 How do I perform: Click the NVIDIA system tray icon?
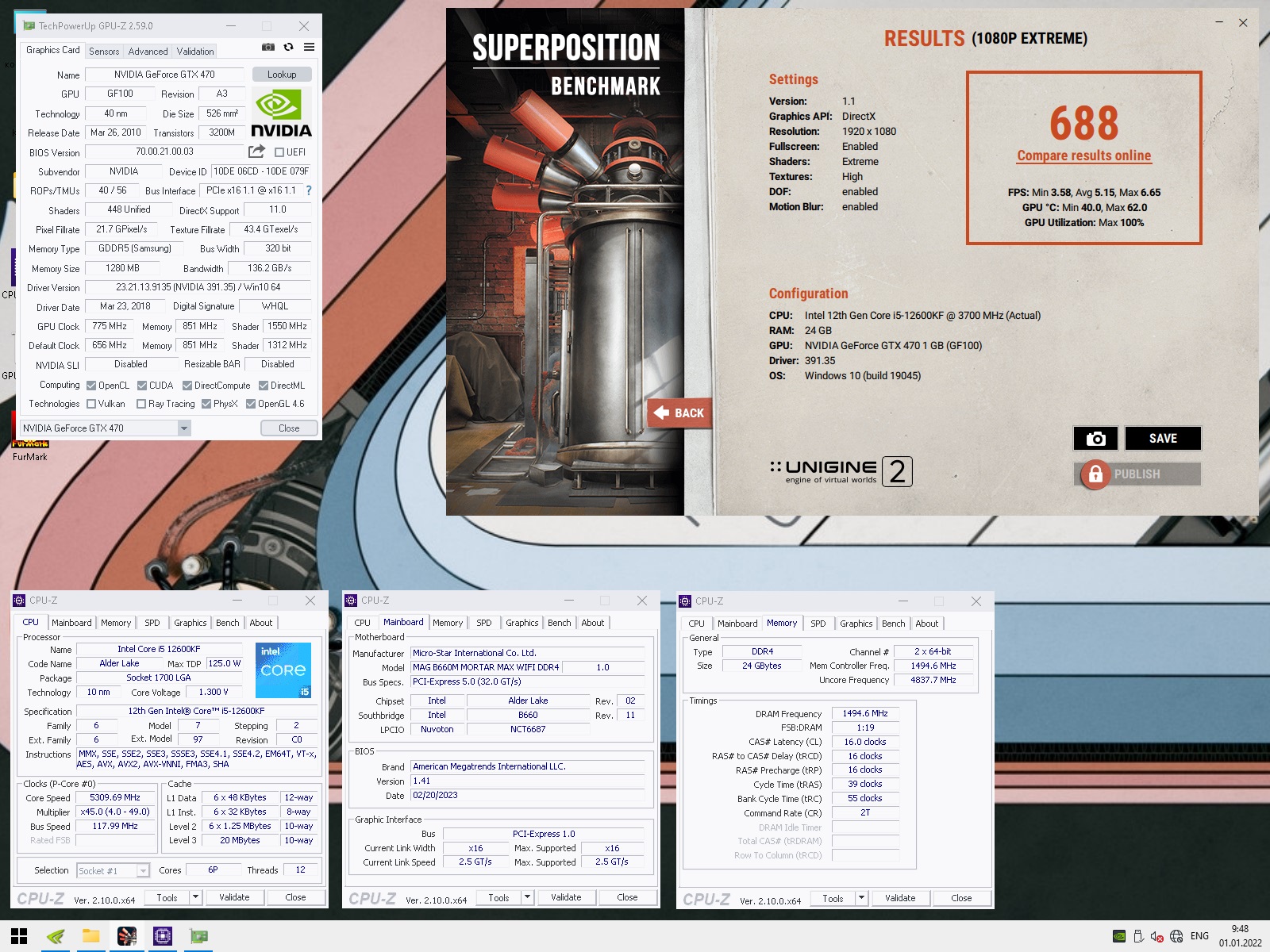[x=1118, y=936]
